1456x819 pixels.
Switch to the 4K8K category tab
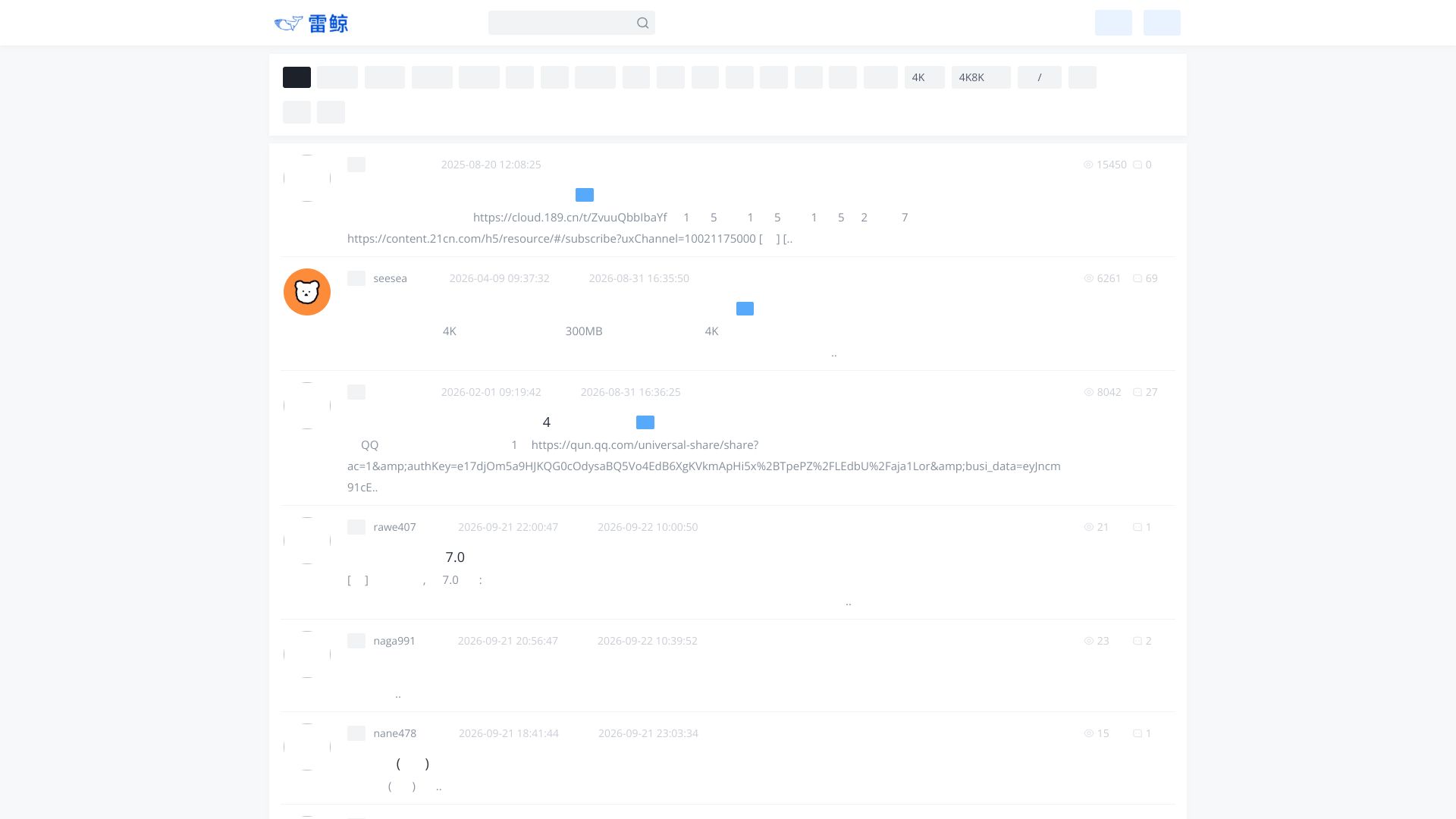click(x=981, y=77)
